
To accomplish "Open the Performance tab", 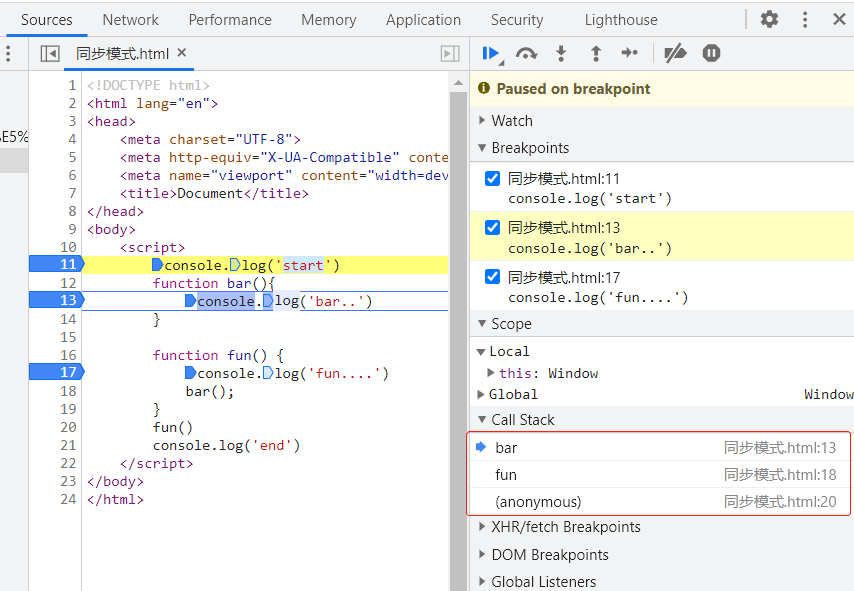I will click(x=230, y=20).
